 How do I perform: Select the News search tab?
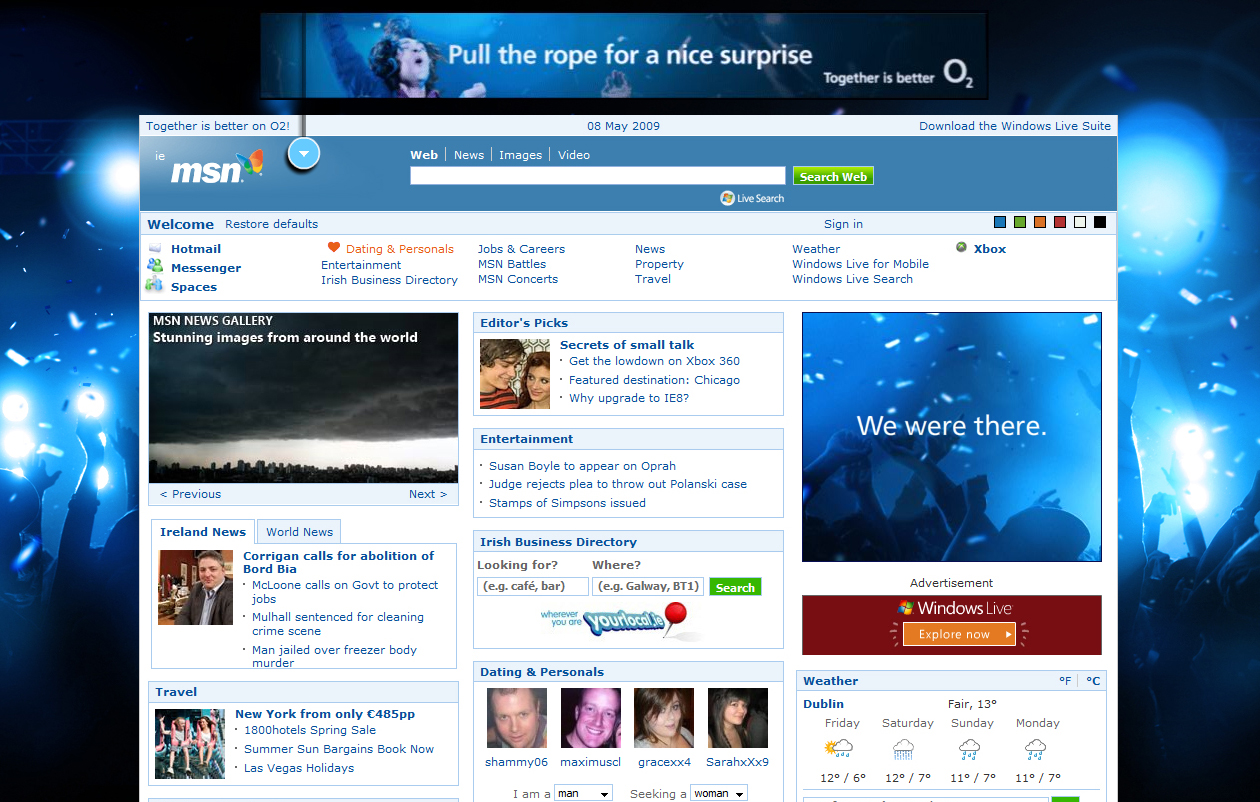(x=469, y=155)
